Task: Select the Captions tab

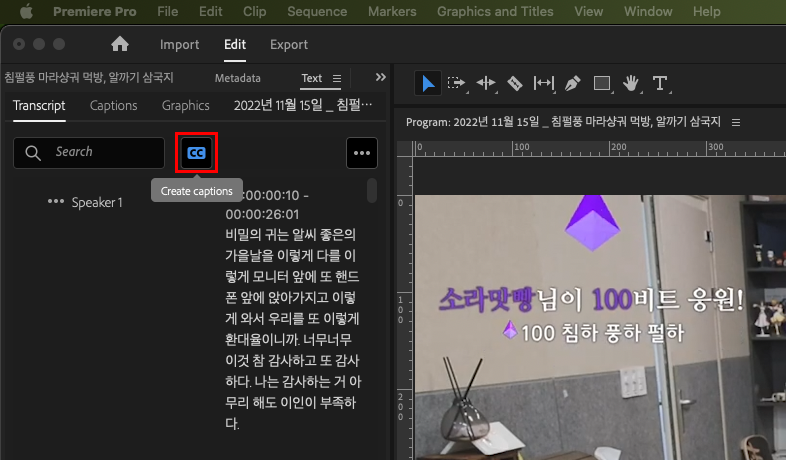Action: 113,106
